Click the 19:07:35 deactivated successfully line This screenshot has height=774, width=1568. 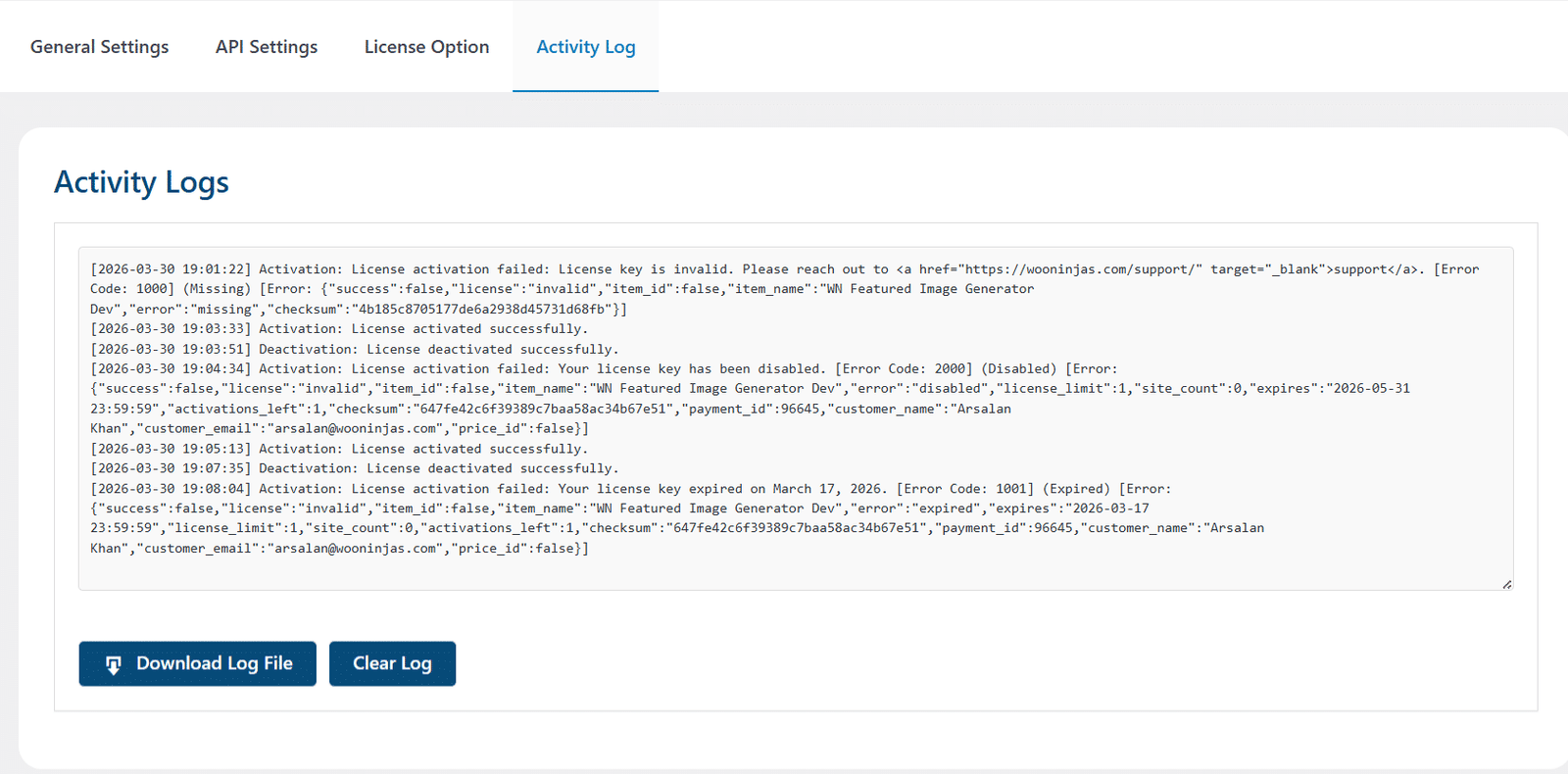tap(355, 468)
